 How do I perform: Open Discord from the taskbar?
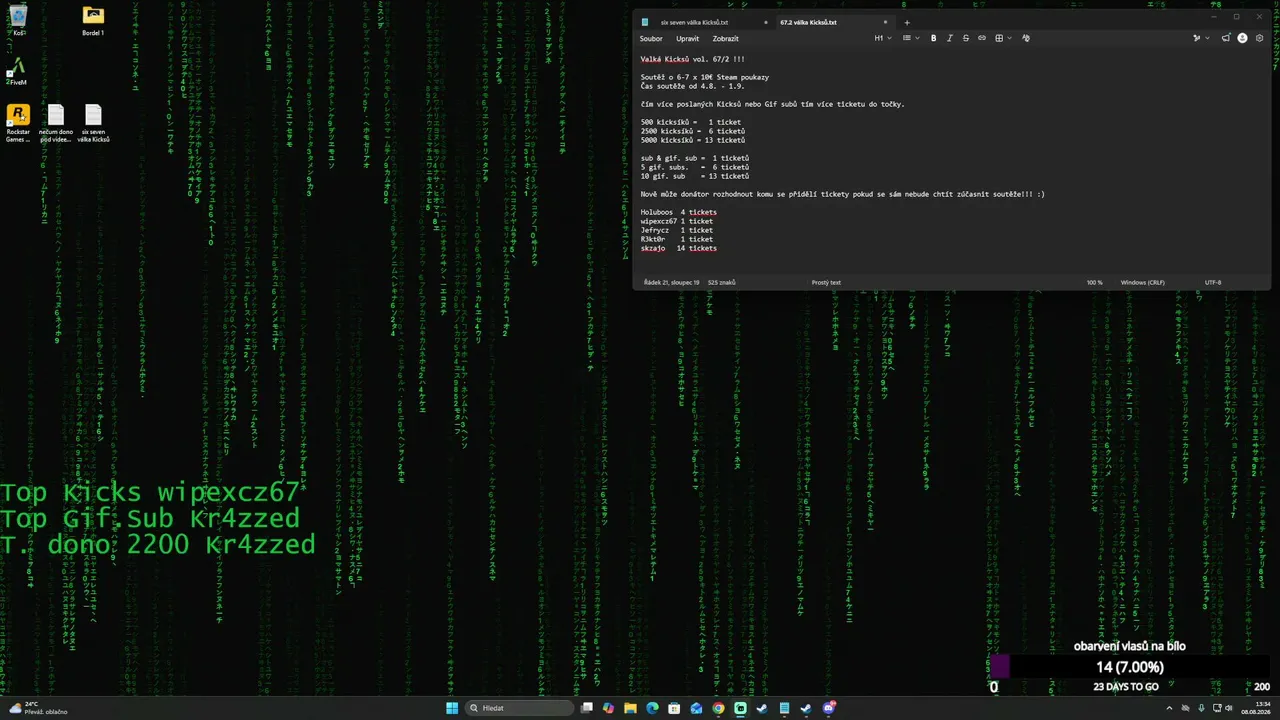[829, 708]
